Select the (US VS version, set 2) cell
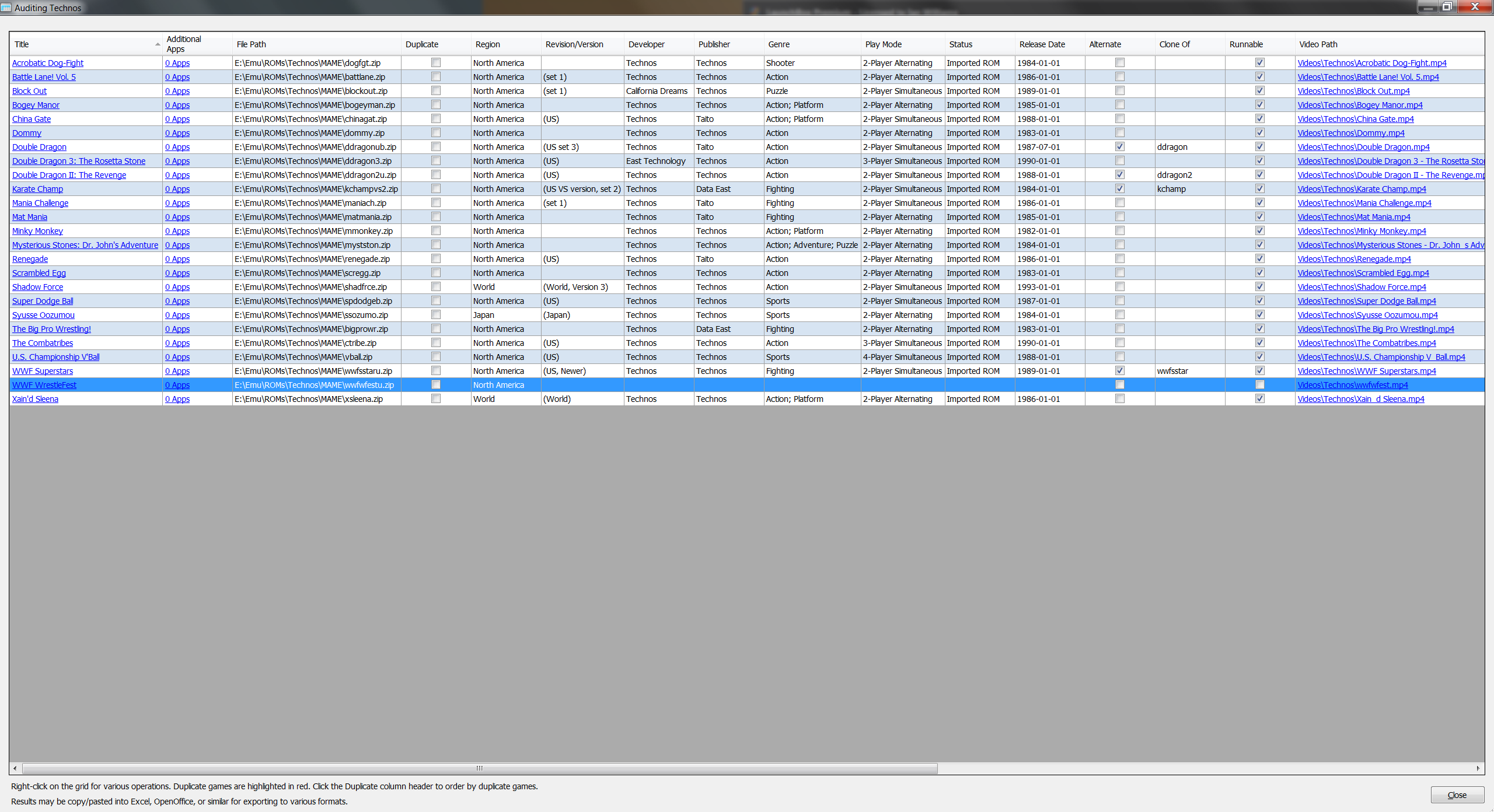1494x812 pixels. click(x=582, y=189)
